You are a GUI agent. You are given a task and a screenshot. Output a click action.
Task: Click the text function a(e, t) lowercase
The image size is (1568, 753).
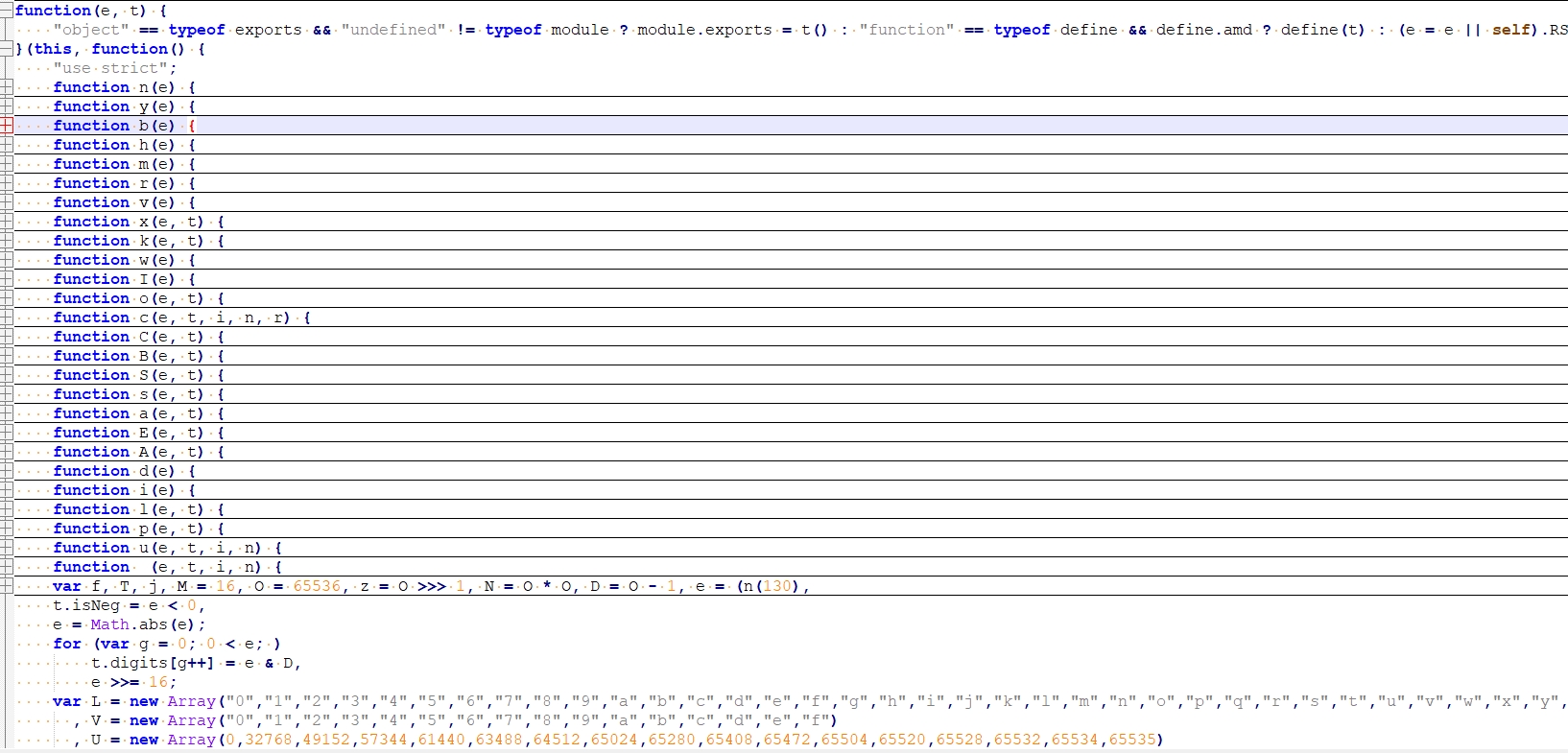click(x=130, y=413)
